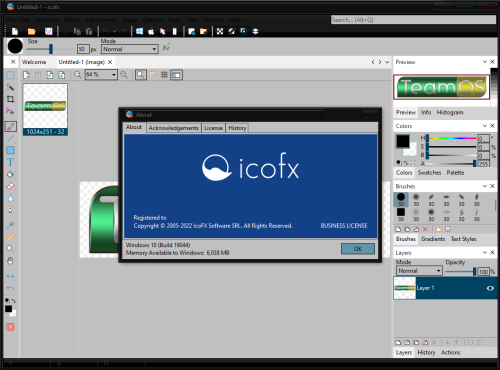Click the New file icon in main toolbar
The image size is (500, 370).
15,31
